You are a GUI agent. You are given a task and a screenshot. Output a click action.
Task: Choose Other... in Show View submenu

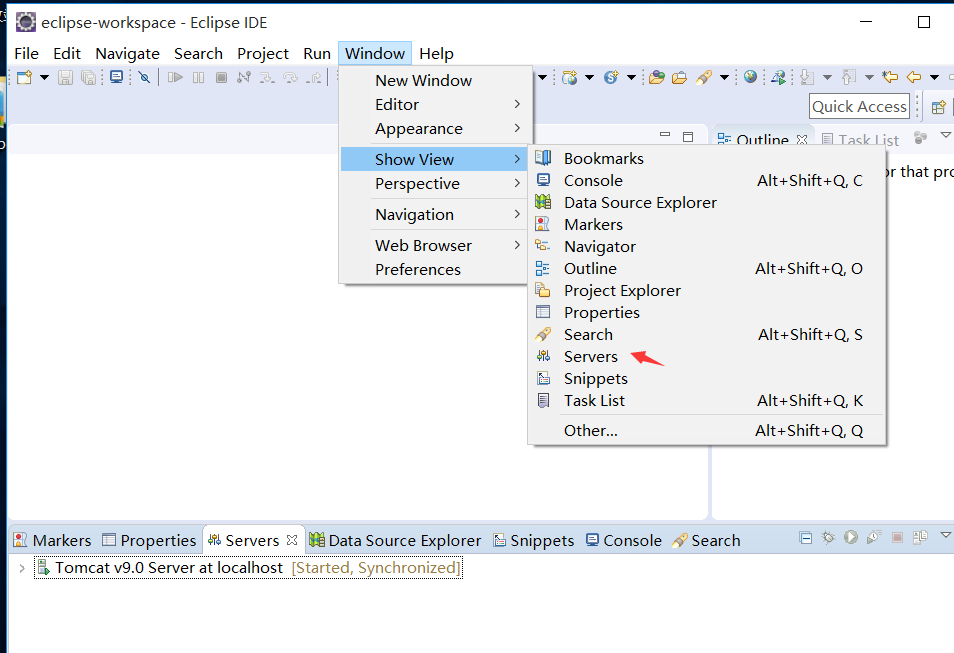pyautogui.click(x=707, y=431)
